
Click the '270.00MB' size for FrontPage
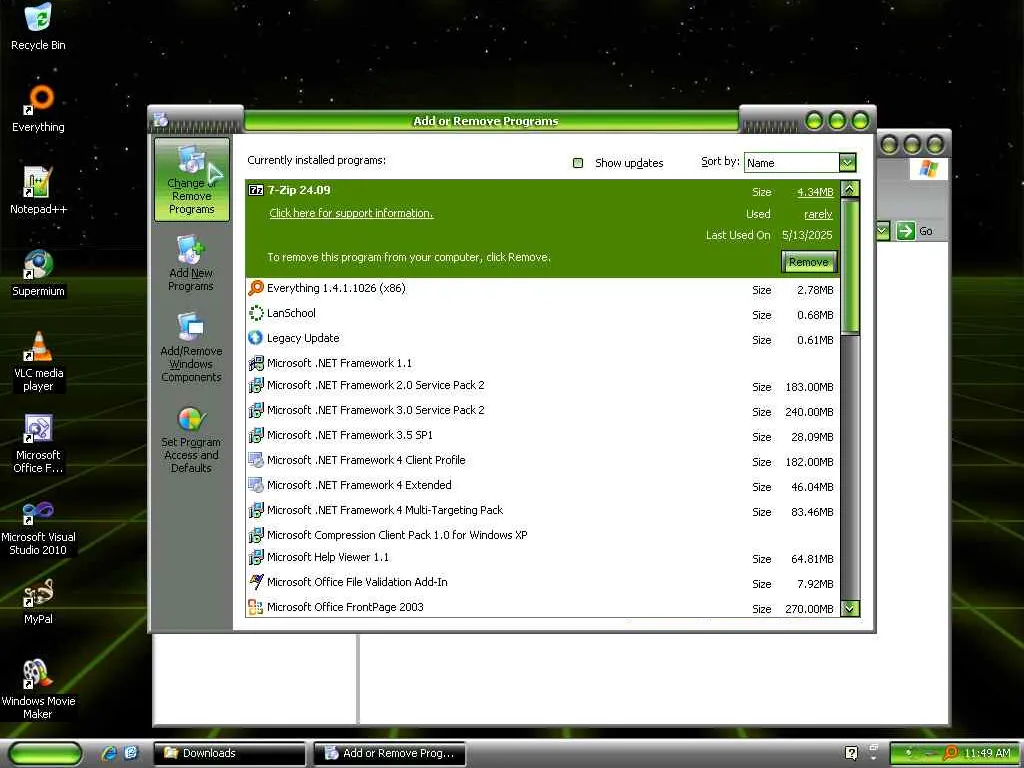[809, 609]
